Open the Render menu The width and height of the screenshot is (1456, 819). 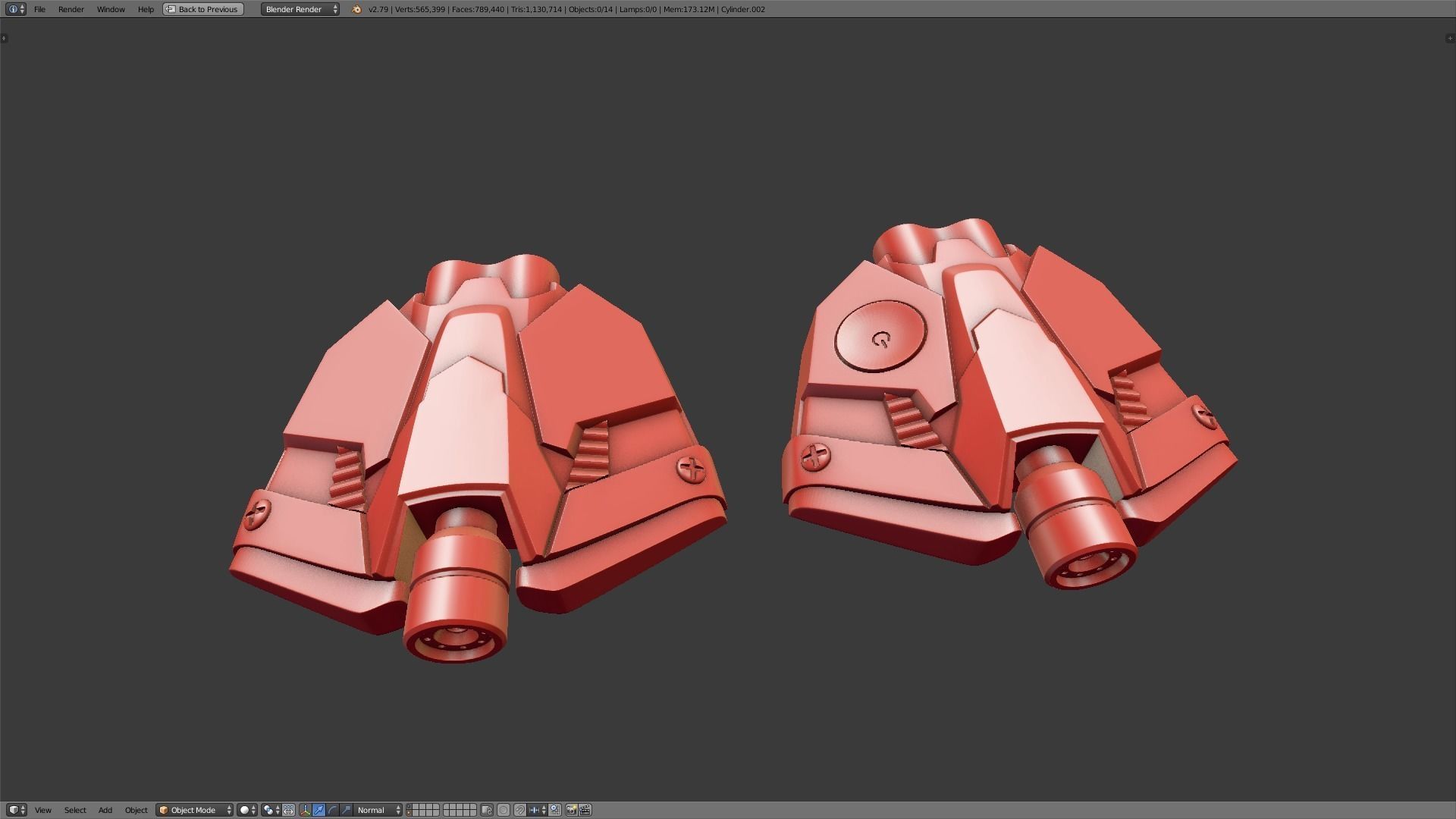(71, 9)
